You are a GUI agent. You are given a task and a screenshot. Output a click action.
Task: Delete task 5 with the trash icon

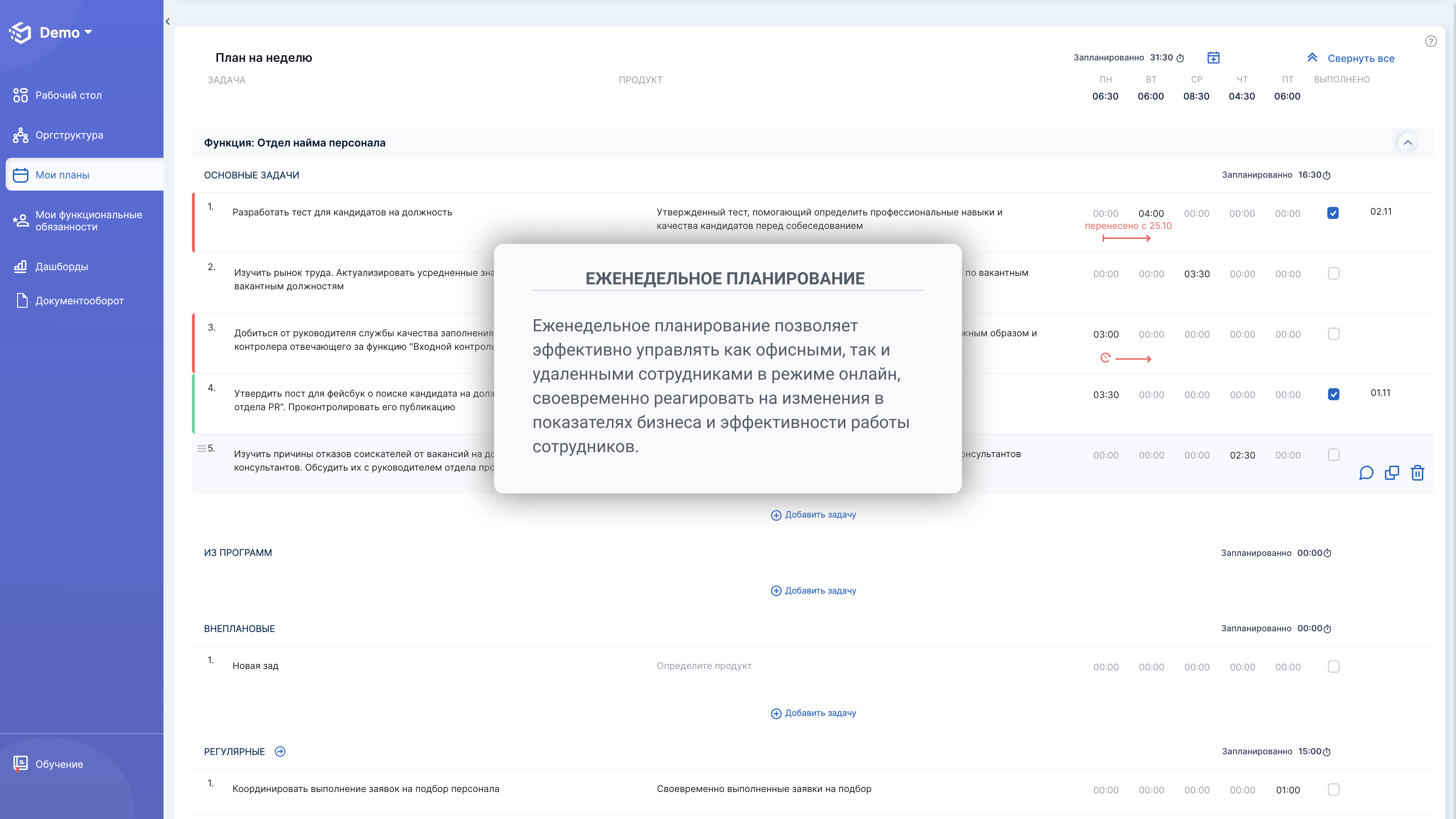pyautogui.click(x=1417, y=473)
